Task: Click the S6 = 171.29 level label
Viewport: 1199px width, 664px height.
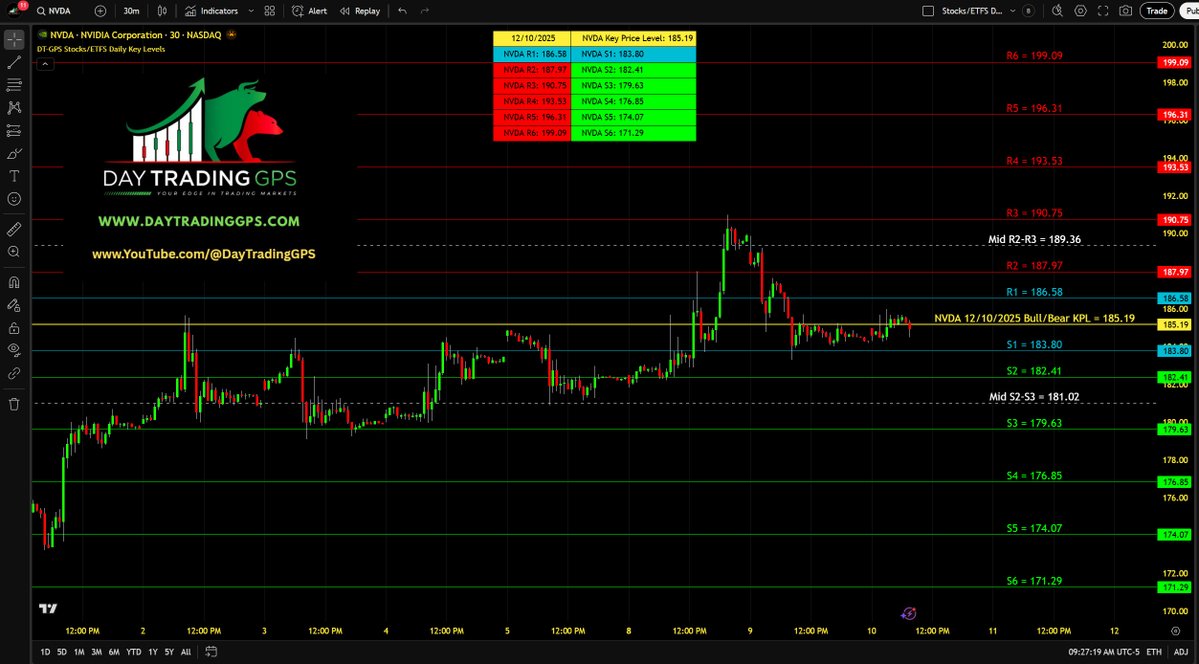Action: pos(1034,581)
